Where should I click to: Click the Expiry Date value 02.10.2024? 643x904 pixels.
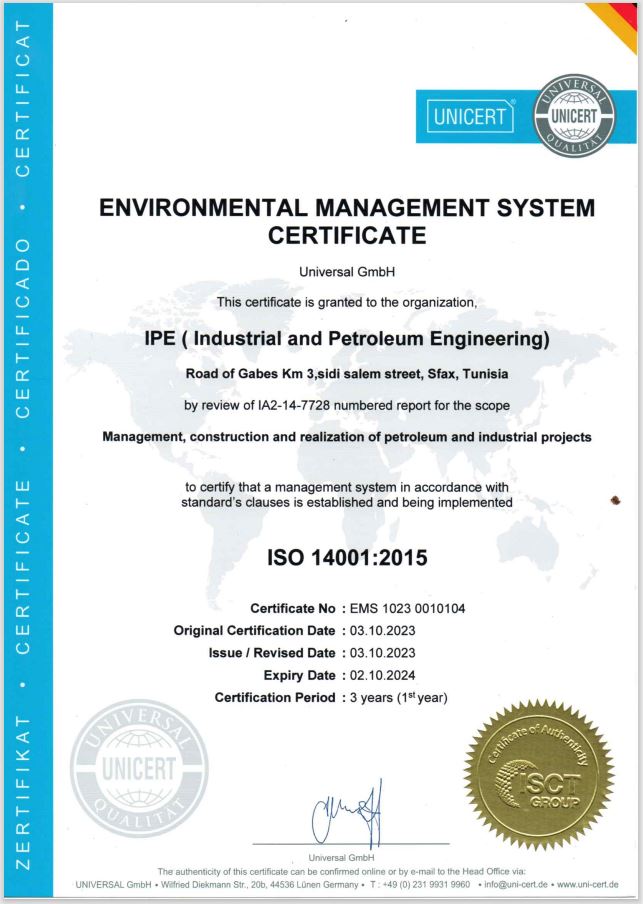click(379, 675)
